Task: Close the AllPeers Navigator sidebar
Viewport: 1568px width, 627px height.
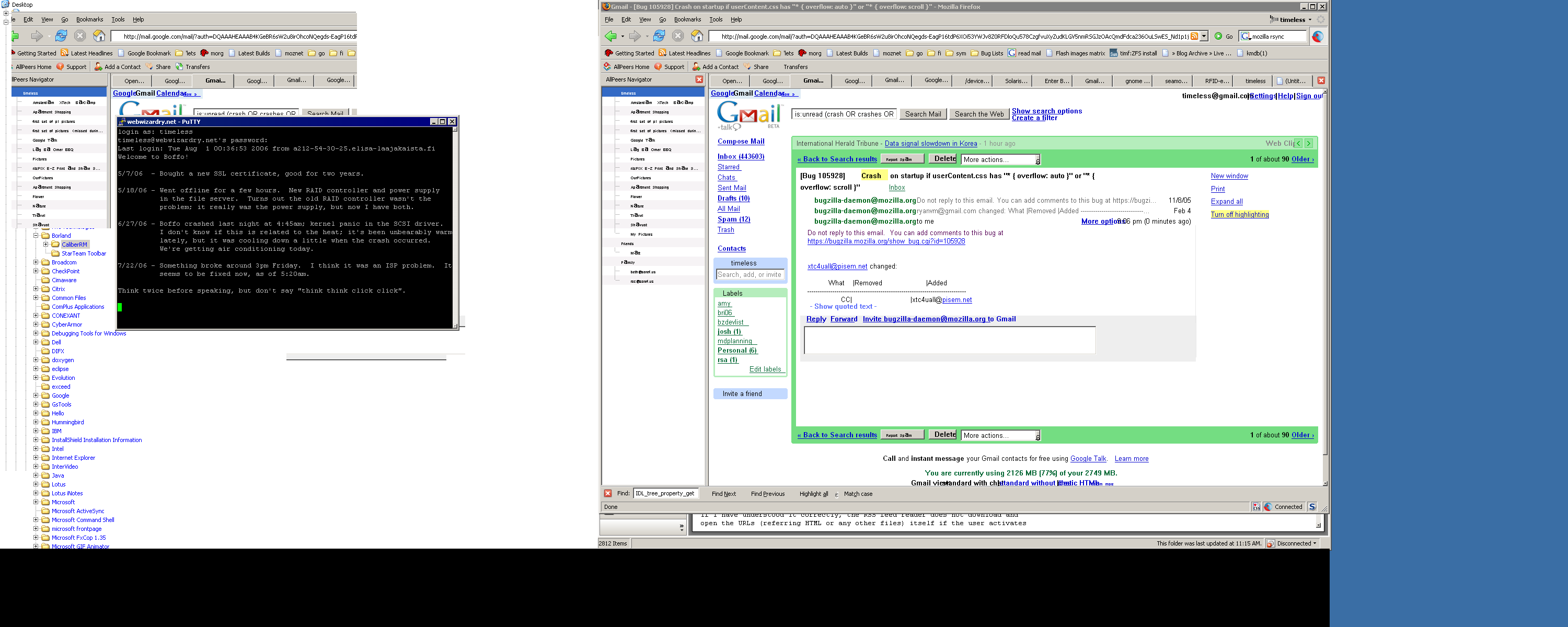Action: click(699, 80)
